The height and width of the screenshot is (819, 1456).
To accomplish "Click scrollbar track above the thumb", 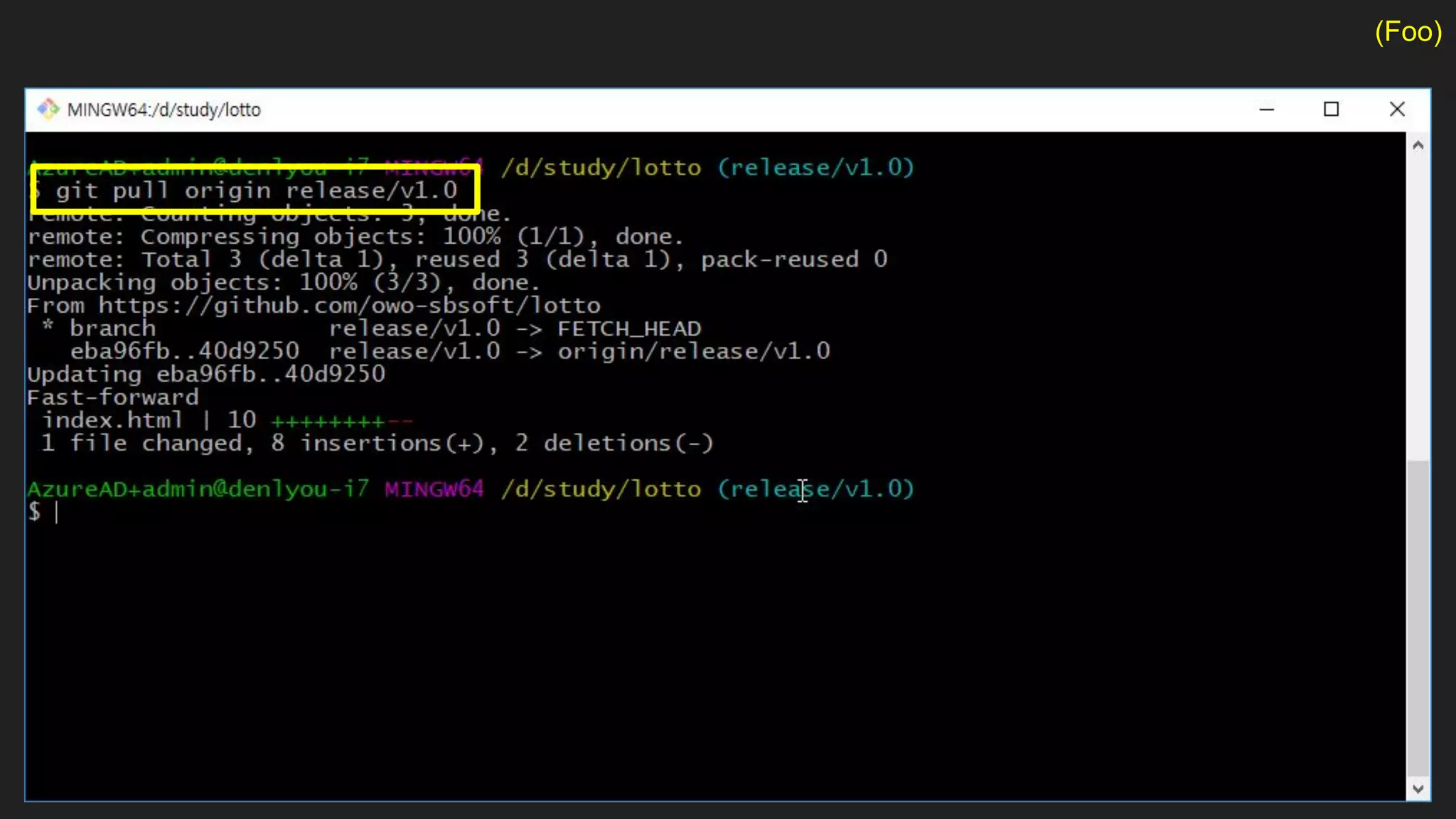I will (1418, 306).
